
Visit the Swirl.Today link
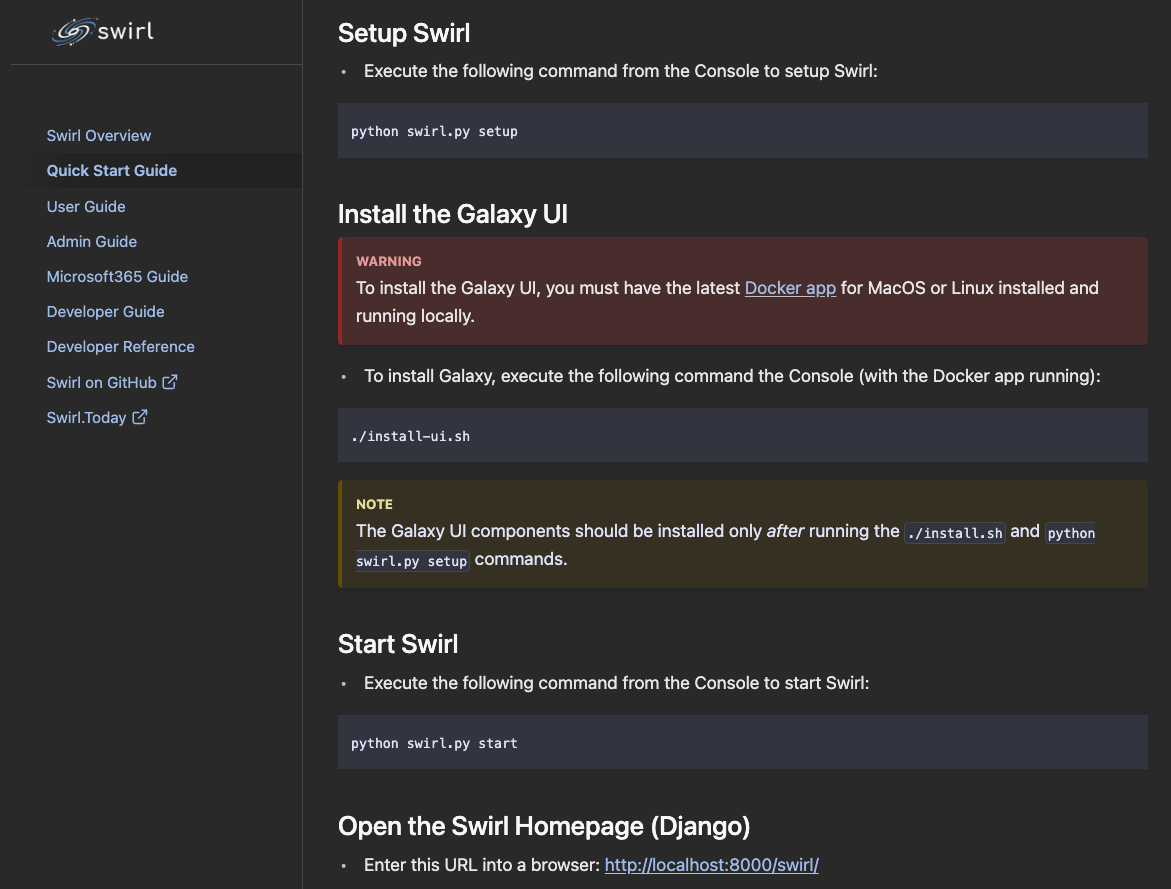pos(86,417)
